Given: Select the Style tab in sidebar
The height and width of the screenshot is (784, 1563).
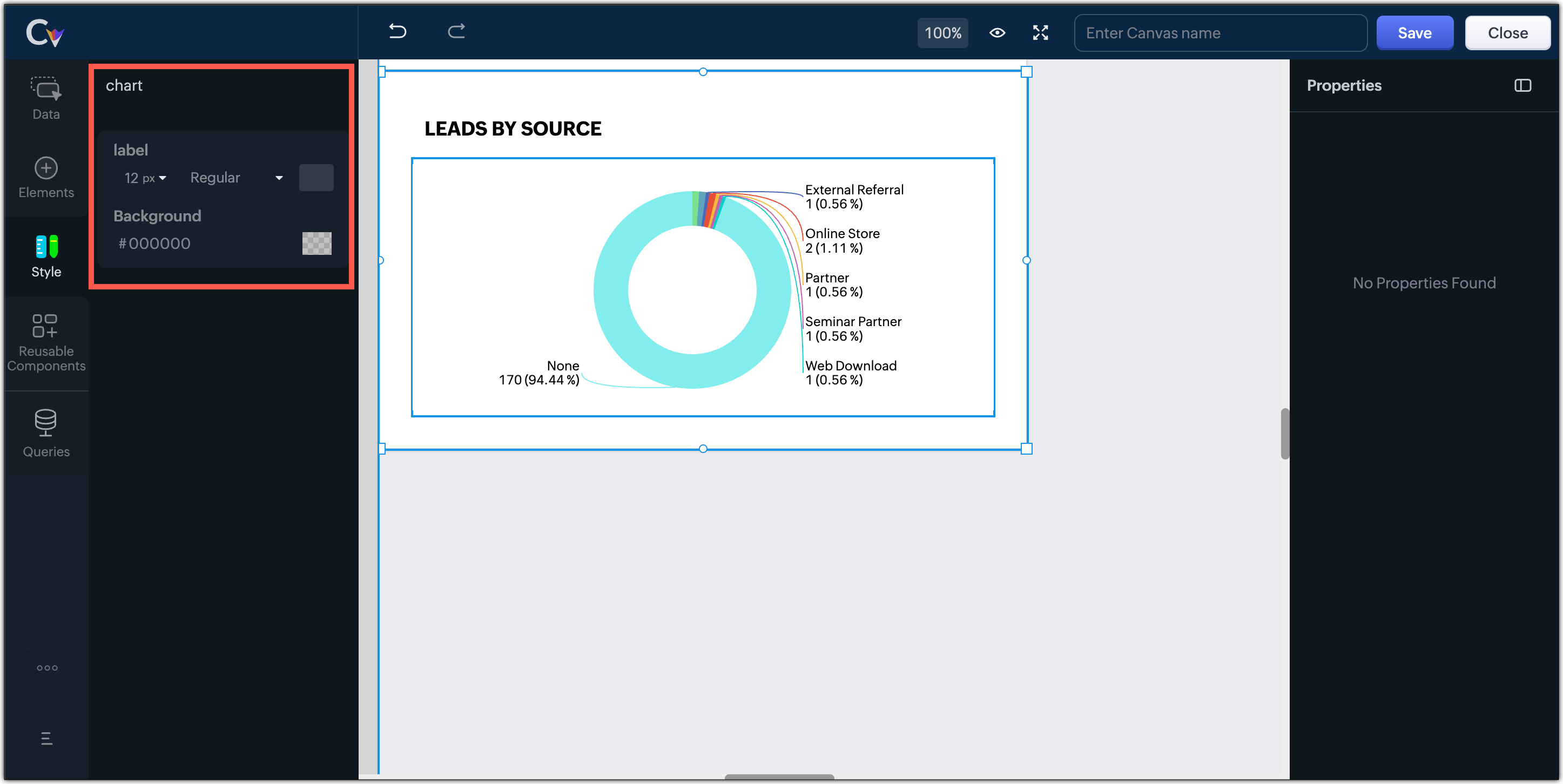Looking at the screenshot, I should tap(46, 256).
